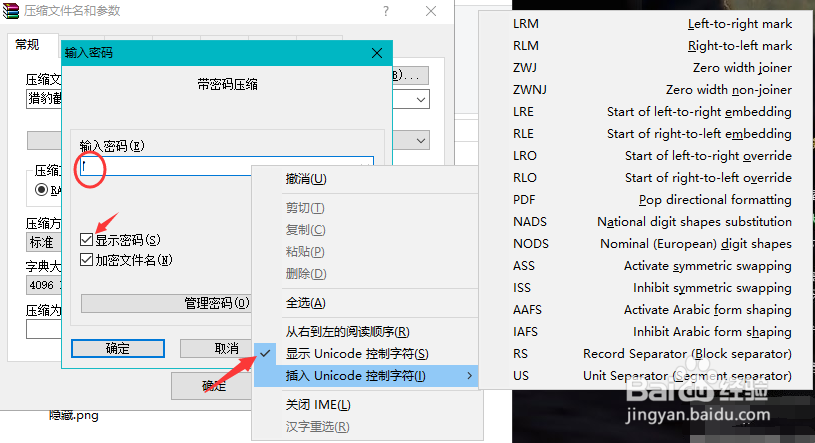This screenshot has width=815, height=443.
Task: Insert ZWNJ Zero width non-joiner
Action: point(647,89)
